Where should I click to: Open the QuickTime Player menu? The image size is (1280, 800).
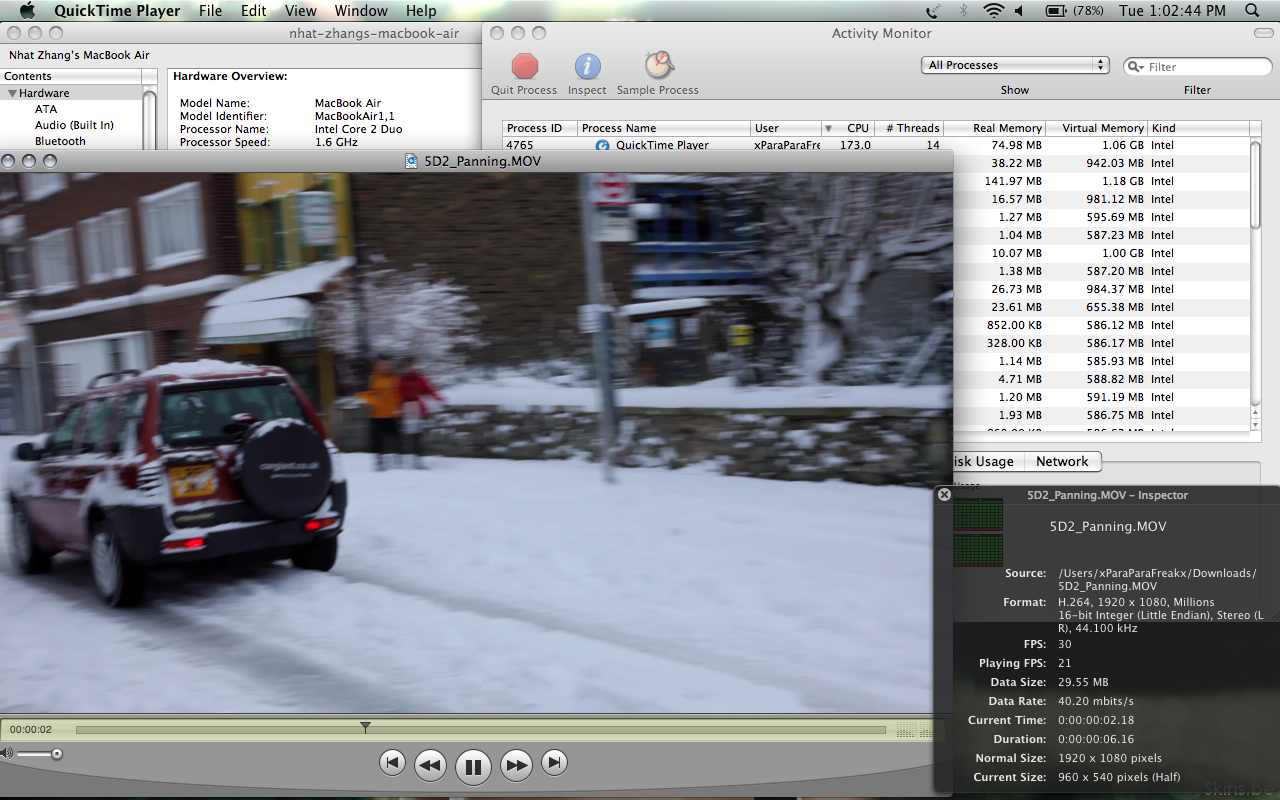click(x=117, y=11)
